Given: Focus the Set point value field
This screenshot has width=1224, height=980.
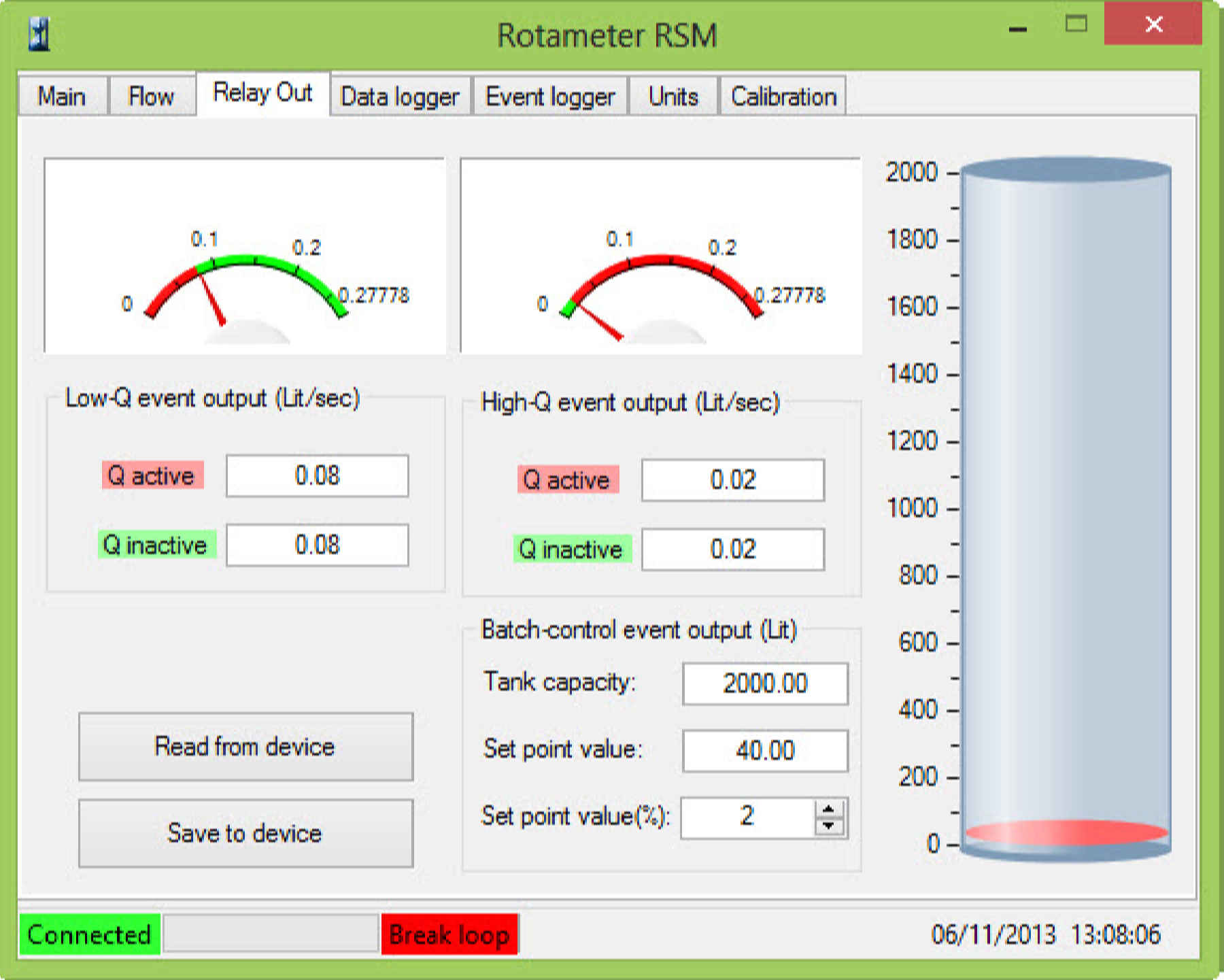Looking at the screenshot, I should (765, 751).
